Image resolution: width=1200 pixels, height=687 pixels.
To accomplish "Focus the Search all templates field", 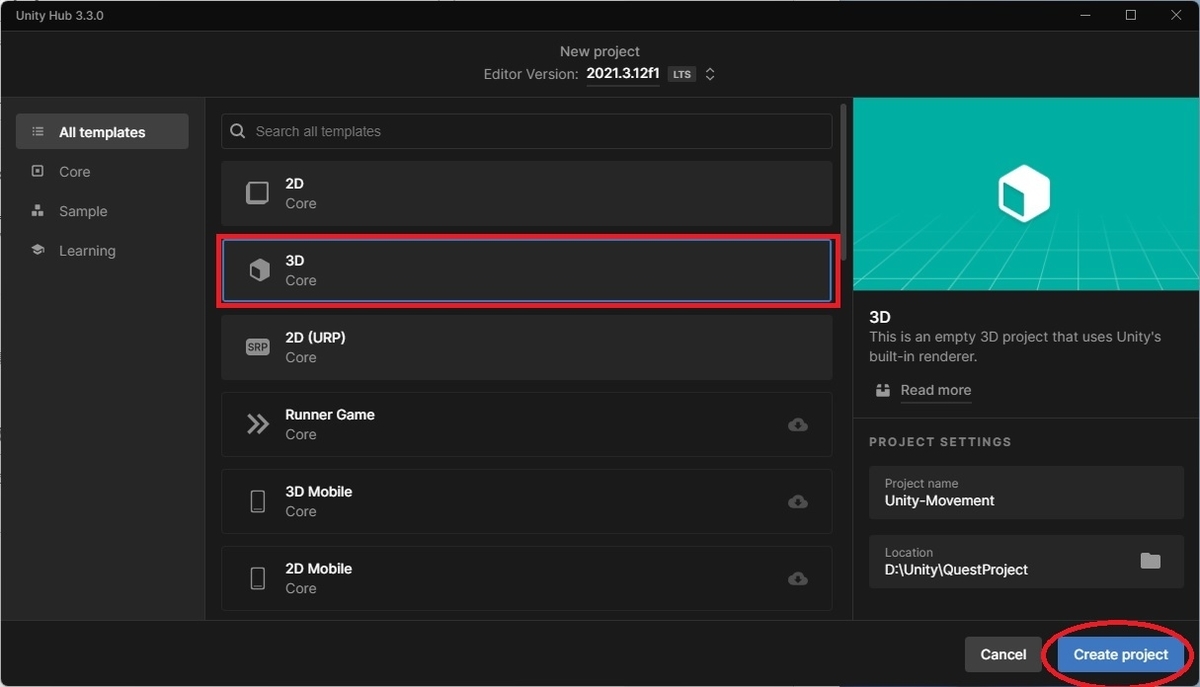I will (526, 131).
